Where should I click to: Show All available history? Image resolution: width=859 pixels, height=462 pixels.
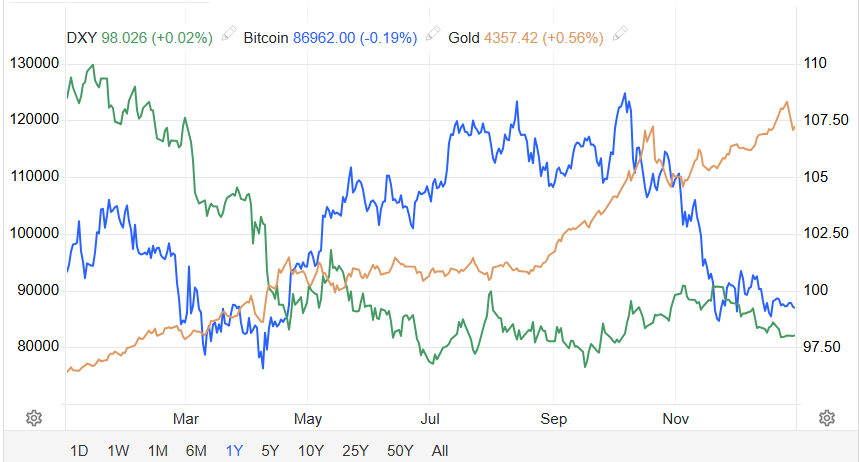pos(440,450)
